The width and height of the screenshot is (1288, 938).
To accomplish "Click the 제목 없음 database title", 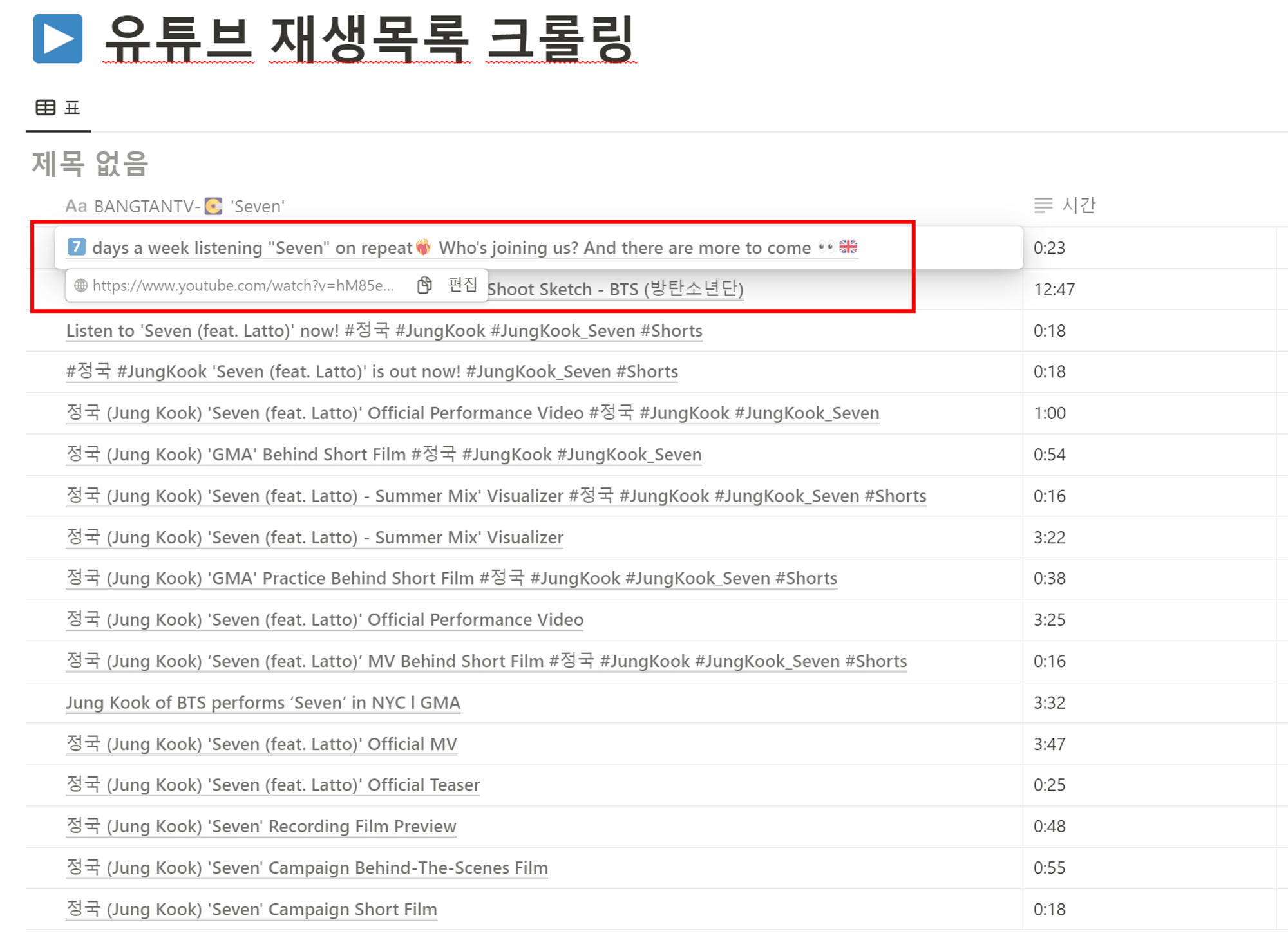I will click(x=90, y=164).
